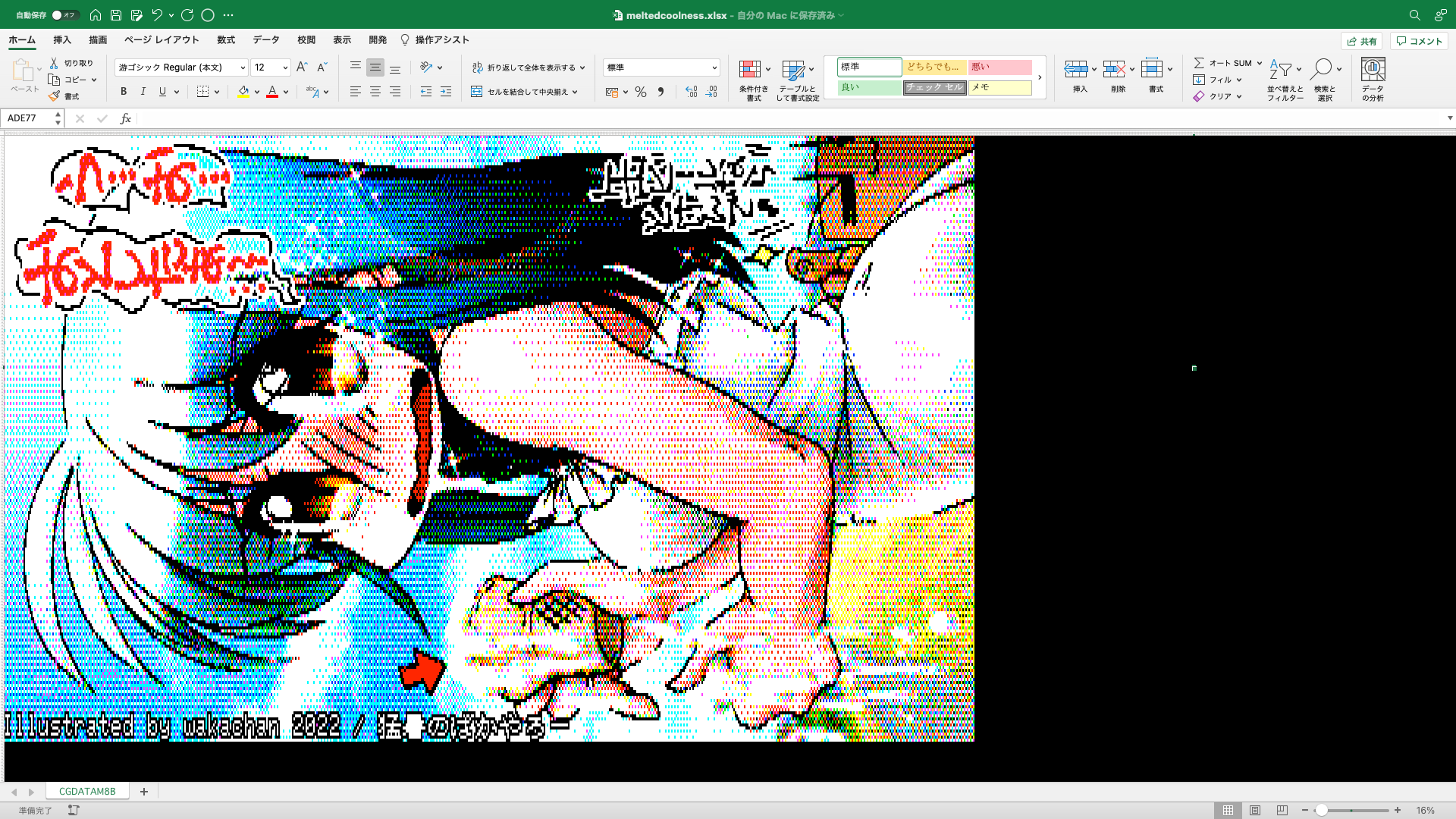
Task: Click the Share button
Action: pos(1362,41)
